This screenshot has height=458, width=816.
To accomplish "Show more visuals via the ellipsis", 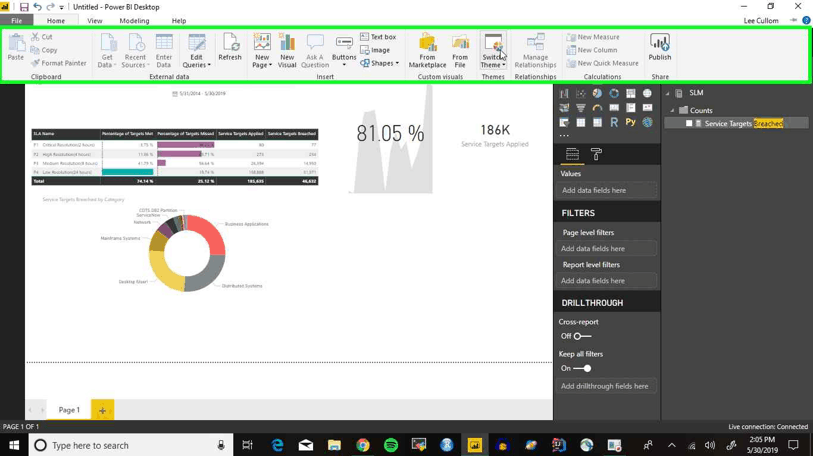I will [x=564, y=135].
